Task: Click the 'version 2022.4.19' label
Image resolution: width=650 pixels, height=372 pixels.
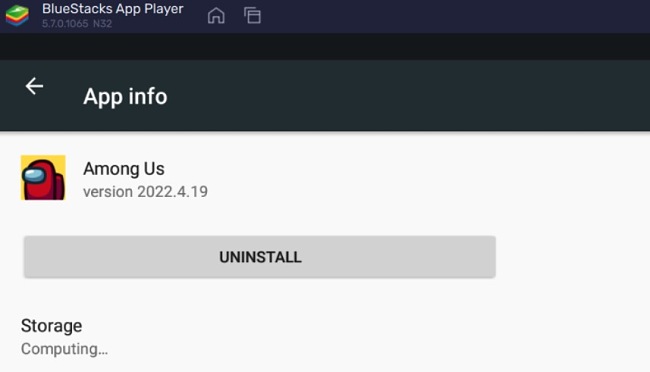Action: click(146, 192)
